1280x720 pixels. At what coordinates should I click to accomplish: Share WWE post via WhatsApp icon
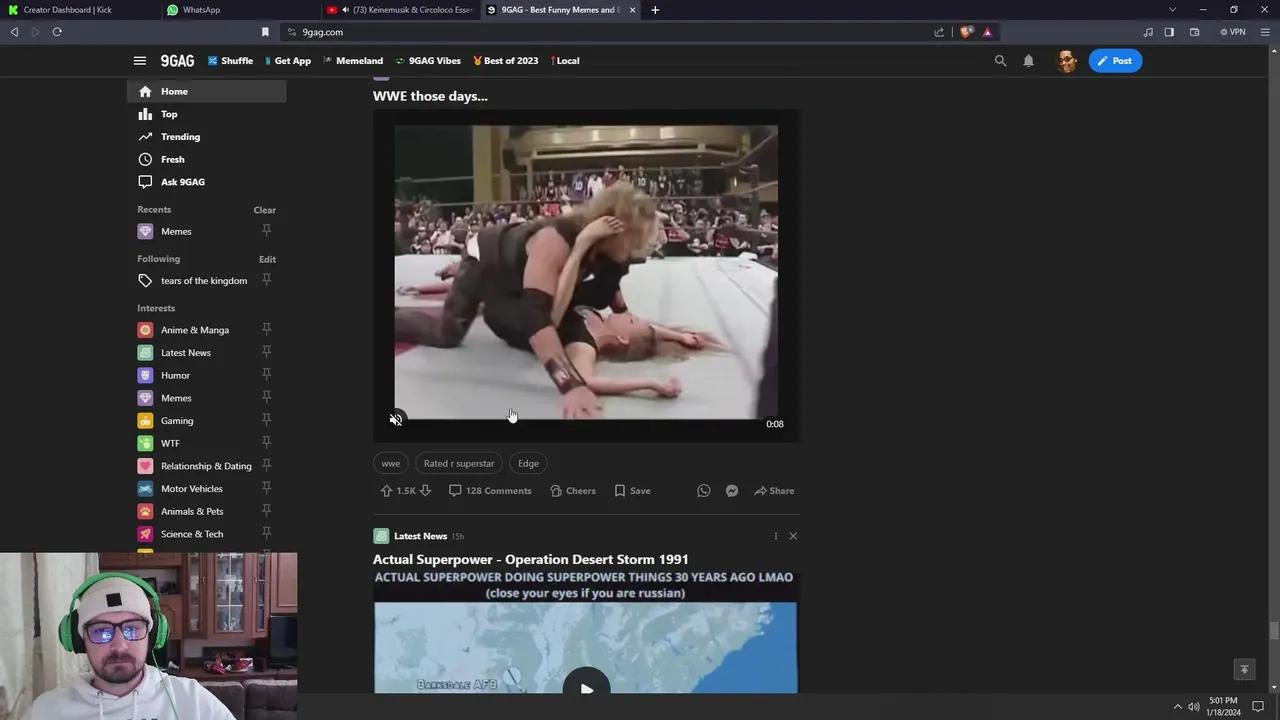tap(704, 491)
